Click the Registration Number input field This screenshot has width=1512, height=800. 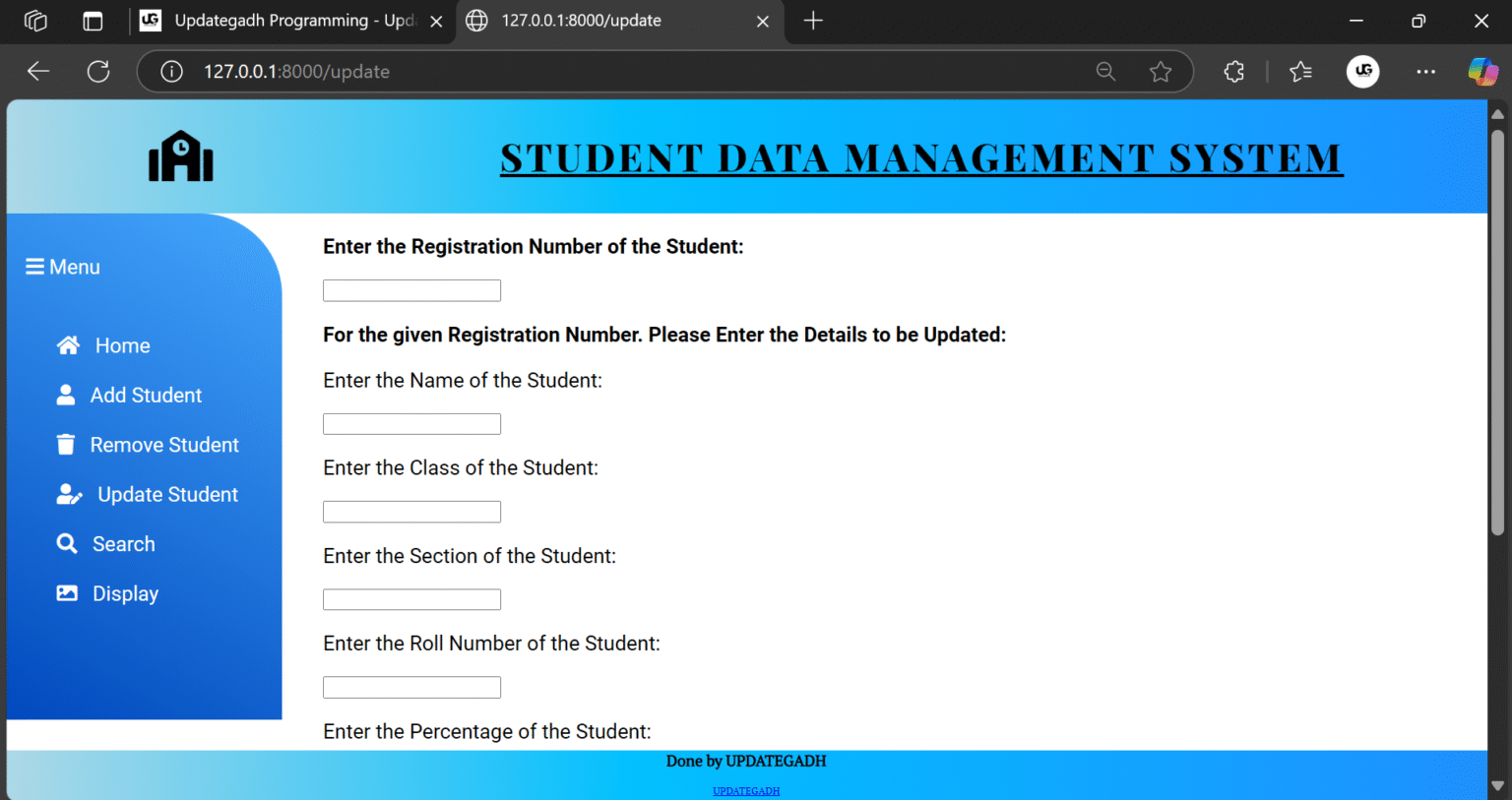coord(411,289)
